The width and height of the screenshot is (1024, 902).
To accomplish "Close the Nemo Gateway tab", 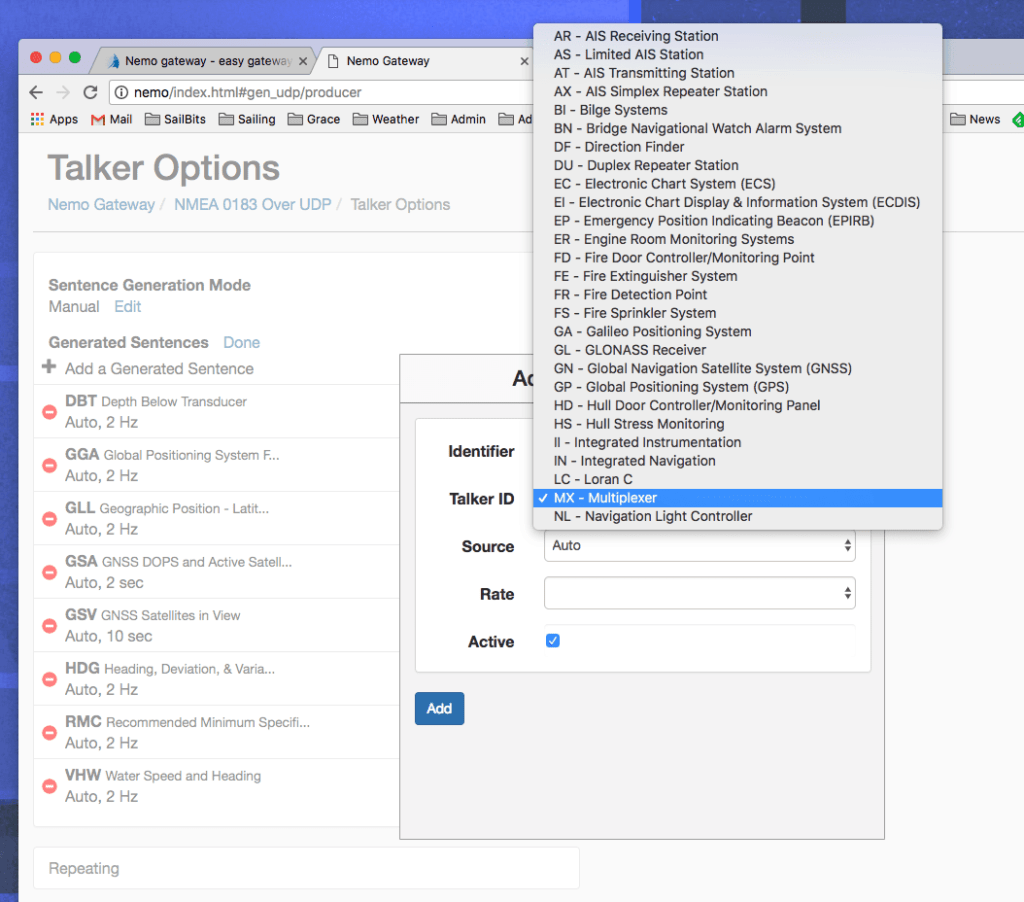I will coord(524,61).
